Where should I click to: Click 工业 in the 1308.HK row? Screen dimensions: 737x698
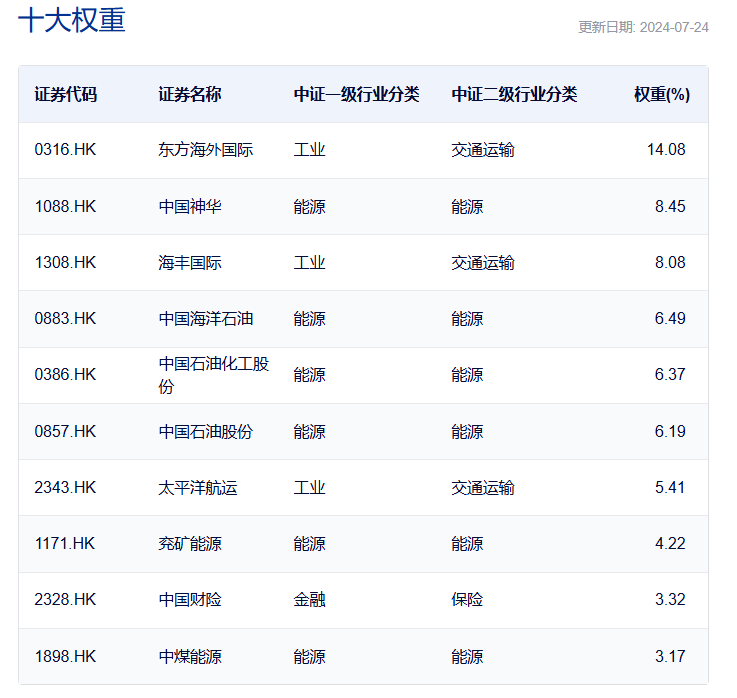click(x=309, y=262)
